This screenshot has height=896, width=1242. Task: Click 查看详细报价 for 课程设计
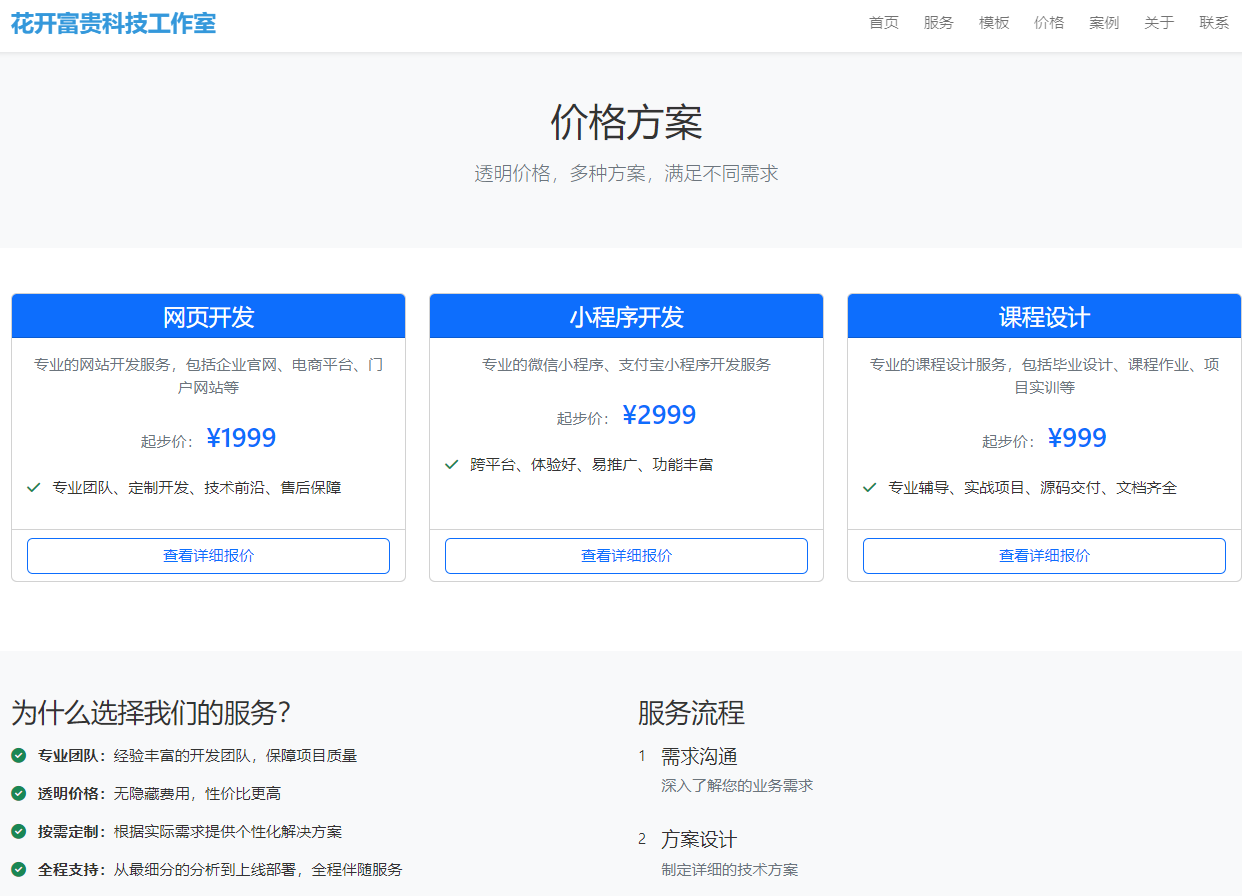click(1044, 555)
